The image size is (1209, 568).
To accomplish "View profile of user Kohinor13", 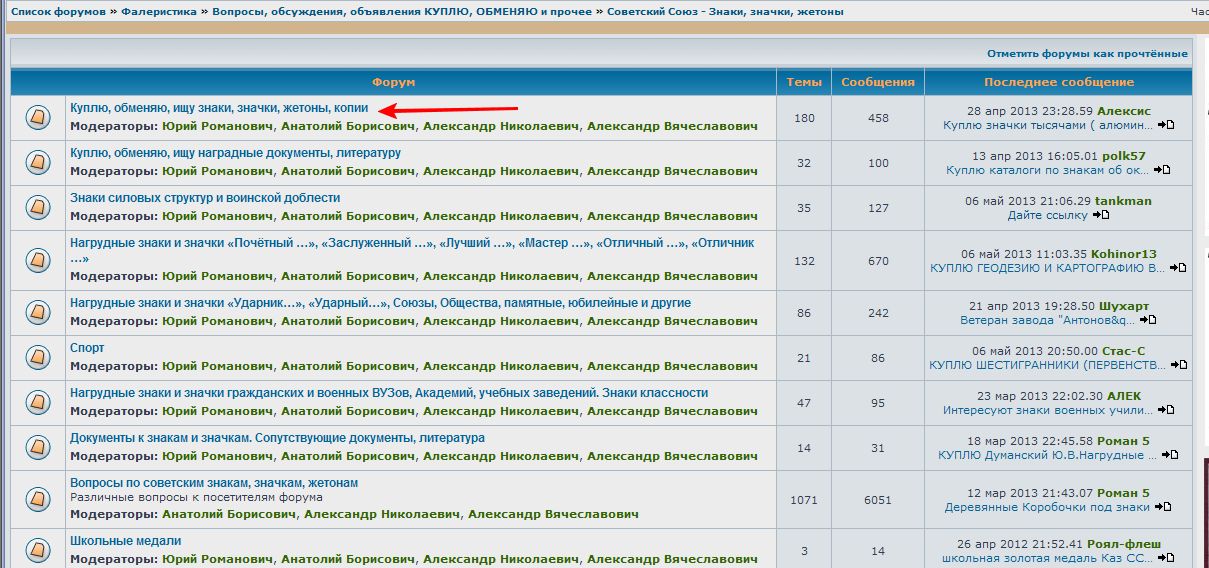I will 1123,254.
